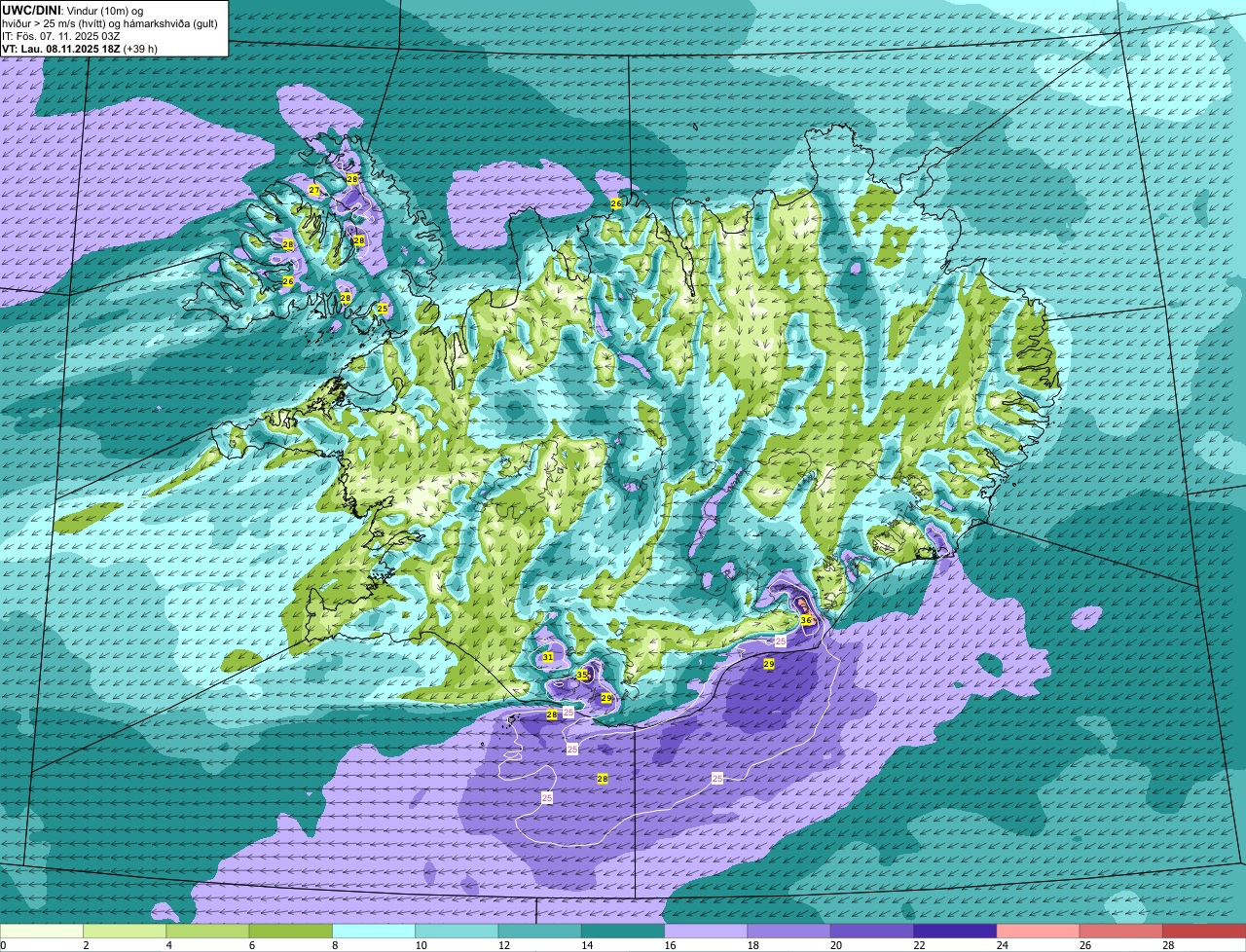This screenshot has width=1246, height=952.
Task: Click the title line 'UWC/DINI: Vindur (10m) og'
Action: (x=73, y=10)
